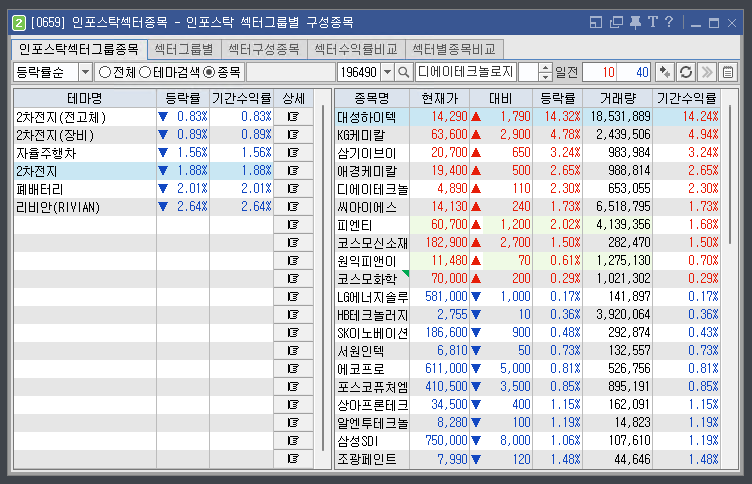Switch to 인포스탁섹터그룹종목 tab
The image size is (752, 484).
tap(79, 49)
